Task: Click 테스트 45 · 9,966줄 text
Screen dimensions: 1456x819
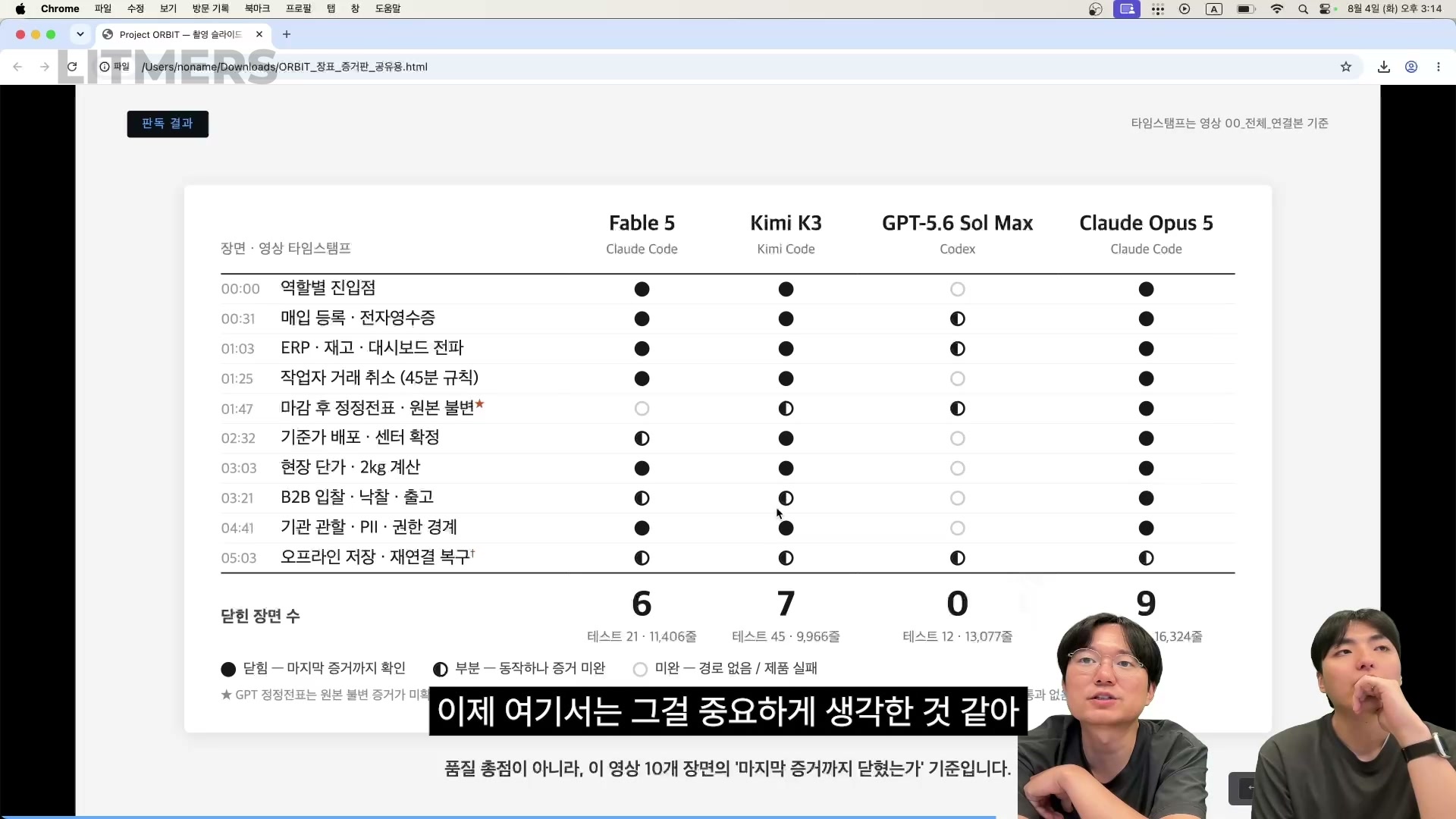Action: [x=786, y=637]
